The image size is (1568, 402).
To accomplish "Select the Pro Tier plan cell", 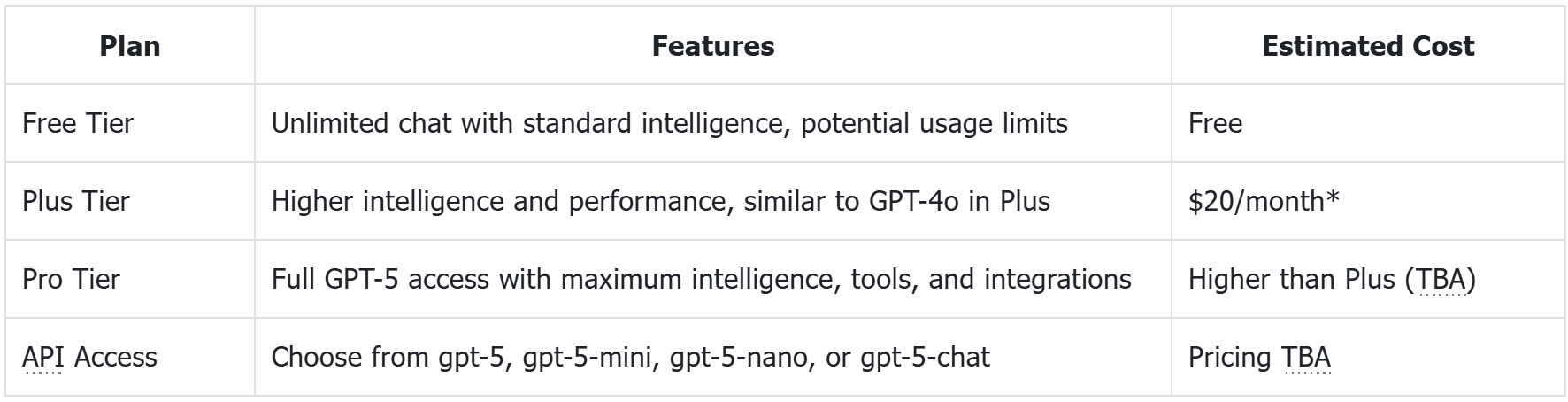I will (71, 279).
